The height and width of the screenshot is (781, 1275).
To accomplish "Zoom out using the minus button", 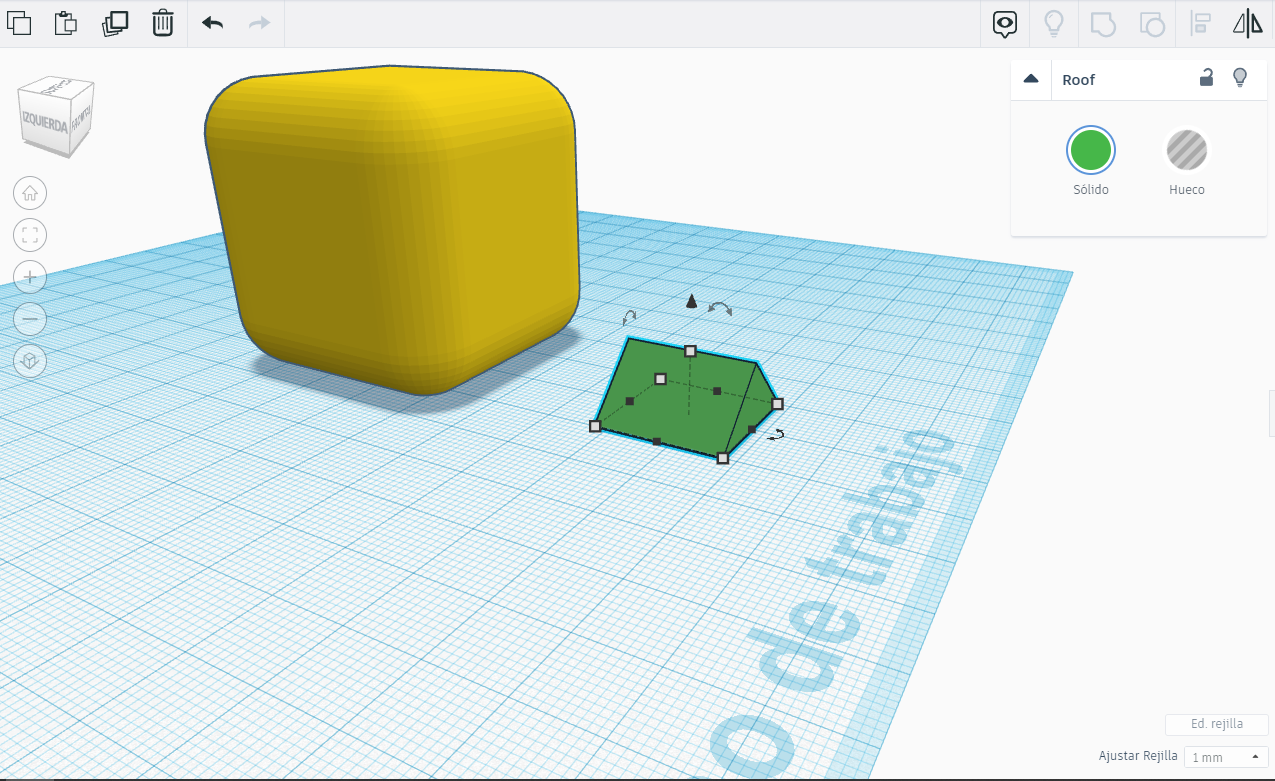I will 30,319.
